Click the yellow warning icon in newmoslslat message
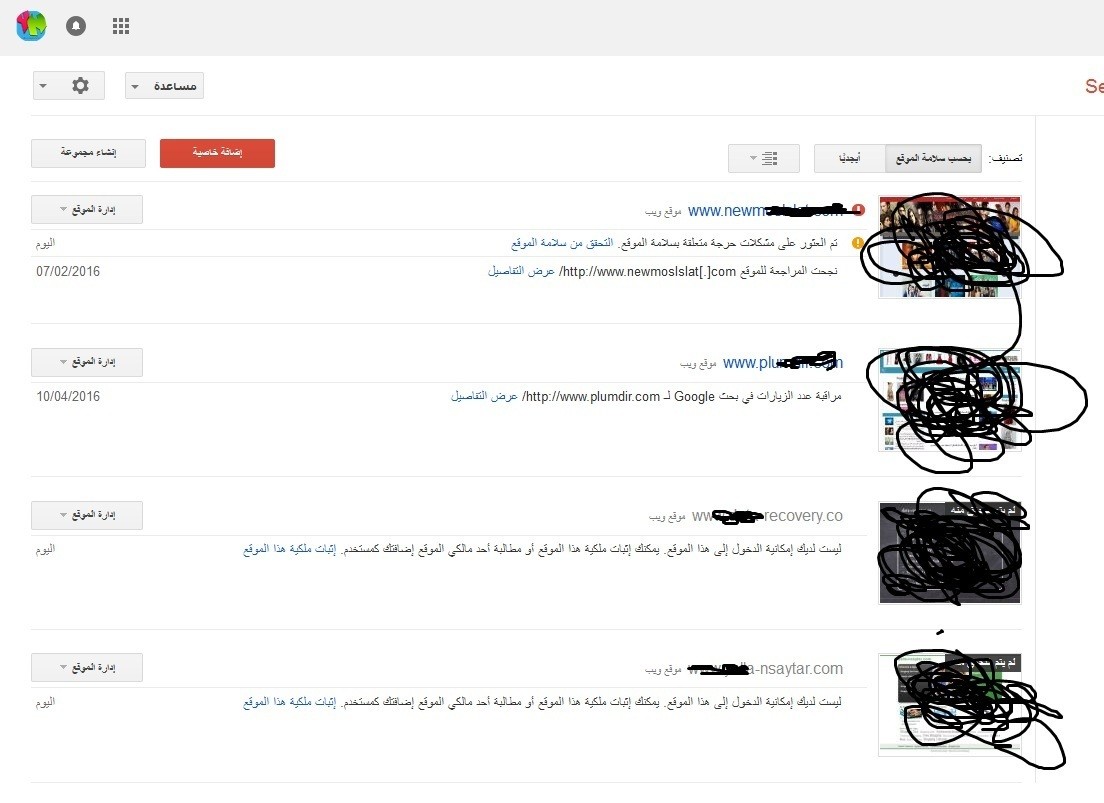The height and width of the screenshot is (803, 1104). (x=858, y=243)
